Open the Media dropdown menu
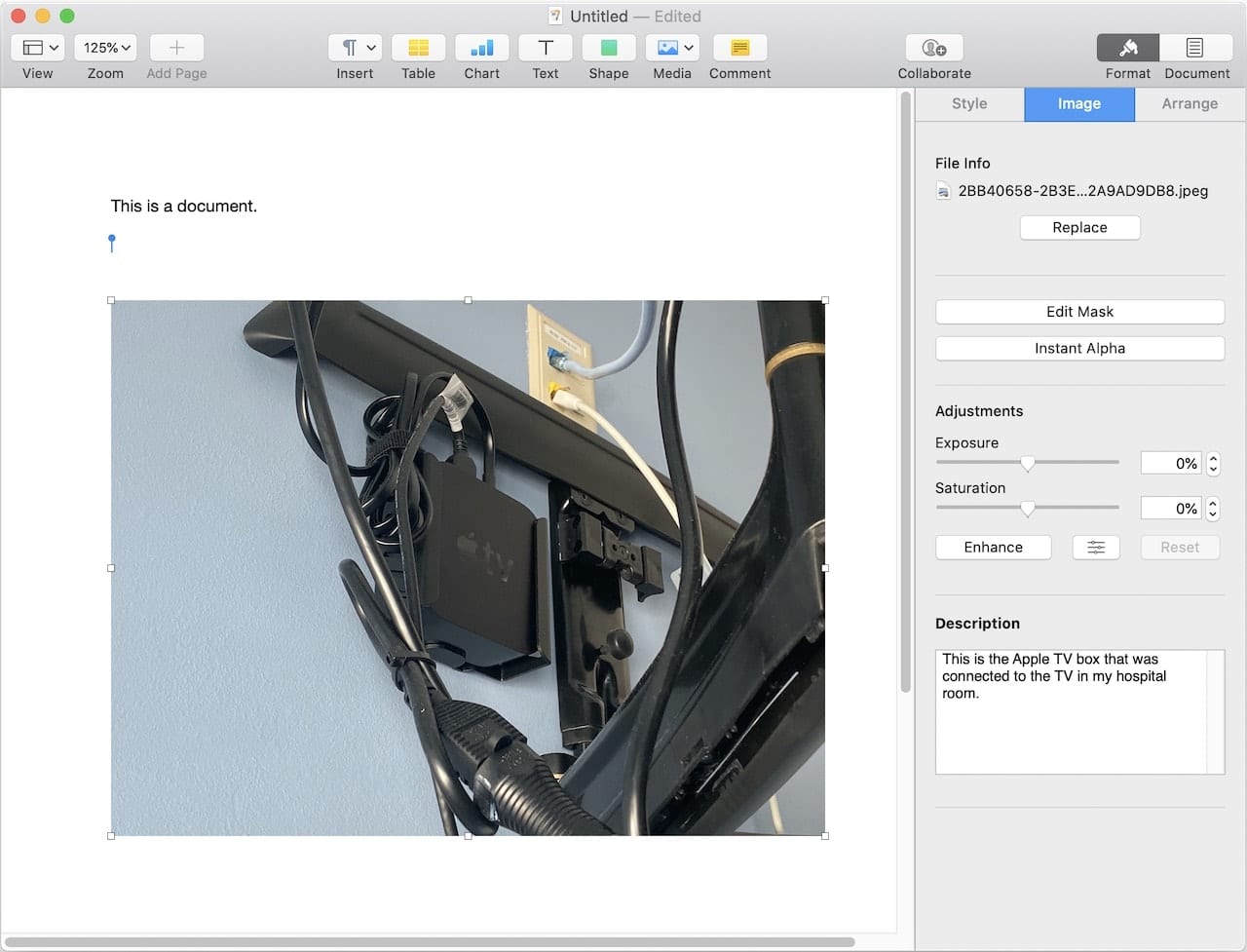1247x952 pixels. pyautogui.click(x=673, y=48)
